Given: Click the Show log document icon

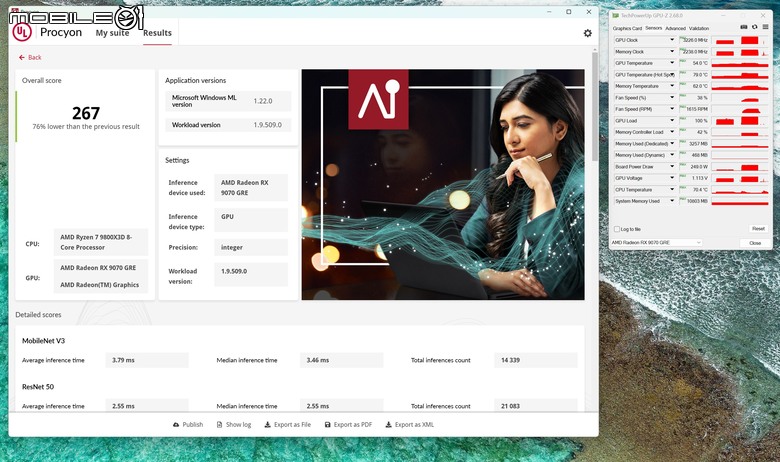Looking at the screenshot, I should [x=219, y=425].
